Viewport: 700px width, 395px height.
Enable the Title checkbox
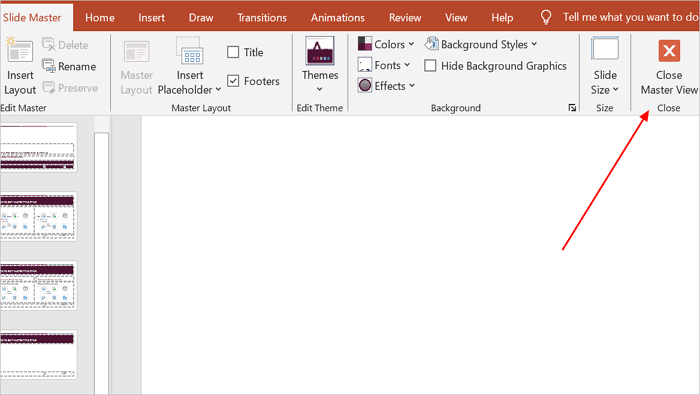[x=233, y=52]
